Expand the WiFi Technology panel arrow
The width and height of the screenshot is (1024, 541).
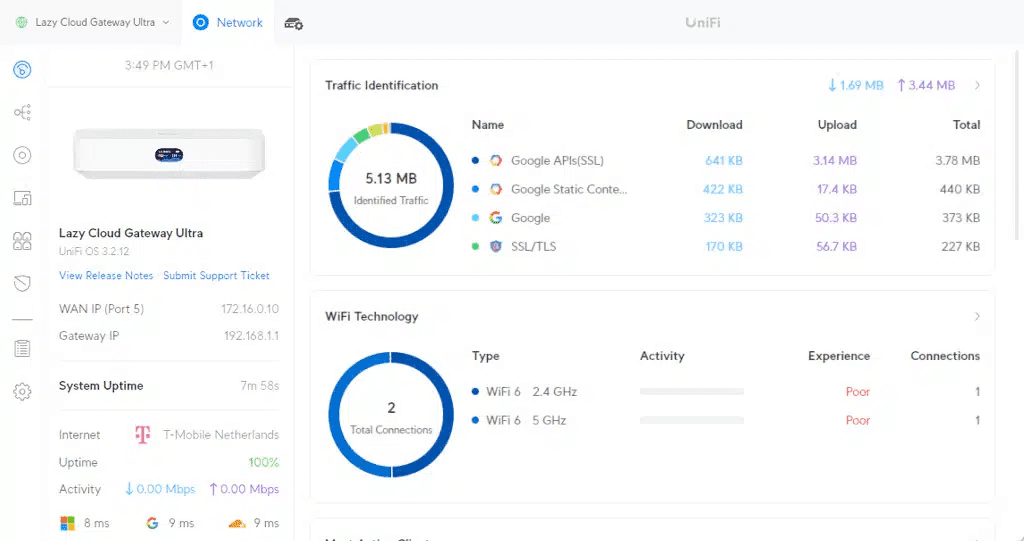pos(977,317)
